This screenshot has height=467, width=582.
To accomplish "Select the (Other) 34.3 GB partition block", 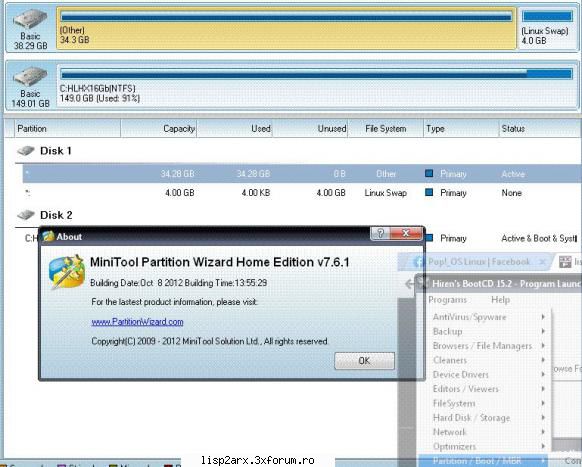I will click(286, 28).
